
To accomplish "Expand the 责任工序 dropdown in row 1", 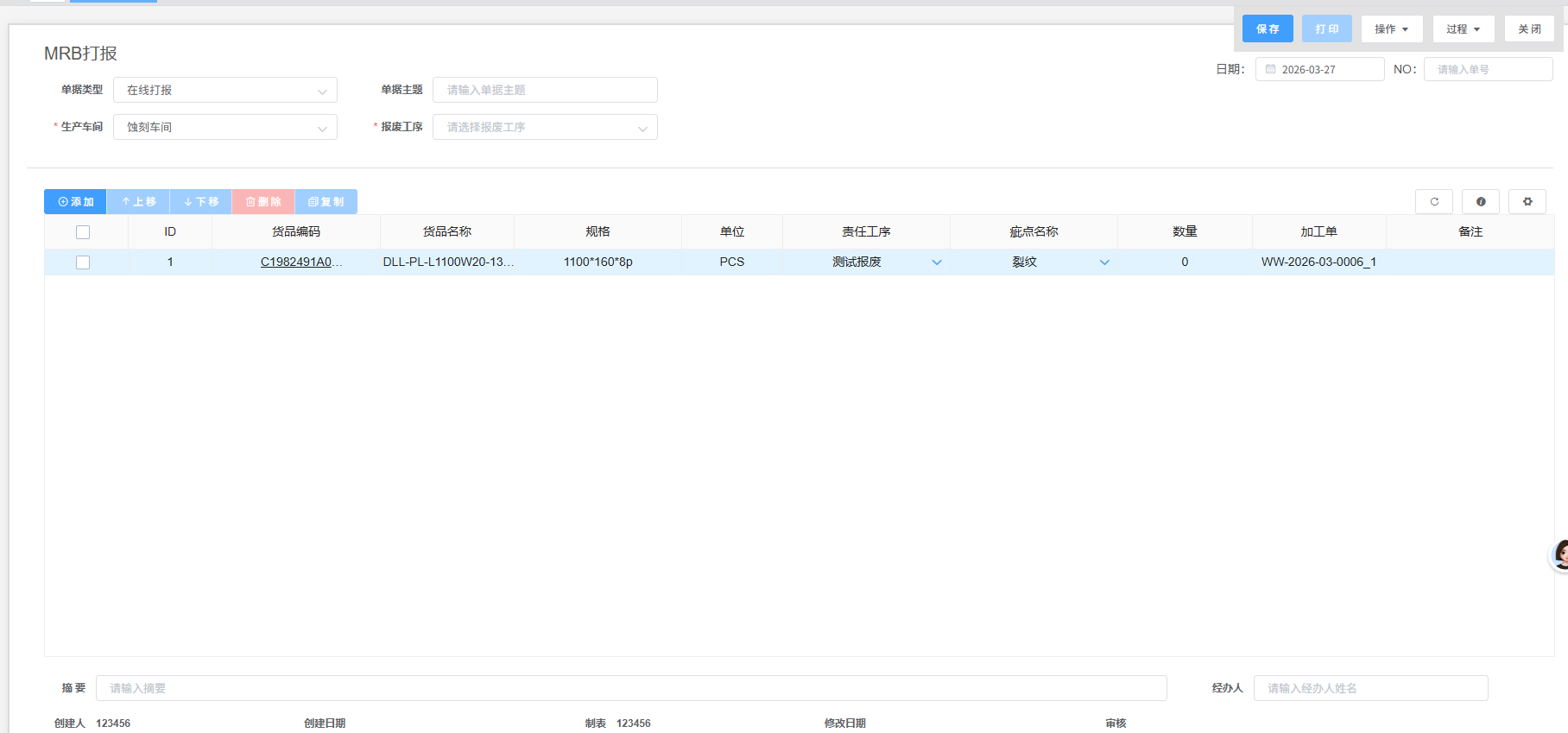I will 937,262.
